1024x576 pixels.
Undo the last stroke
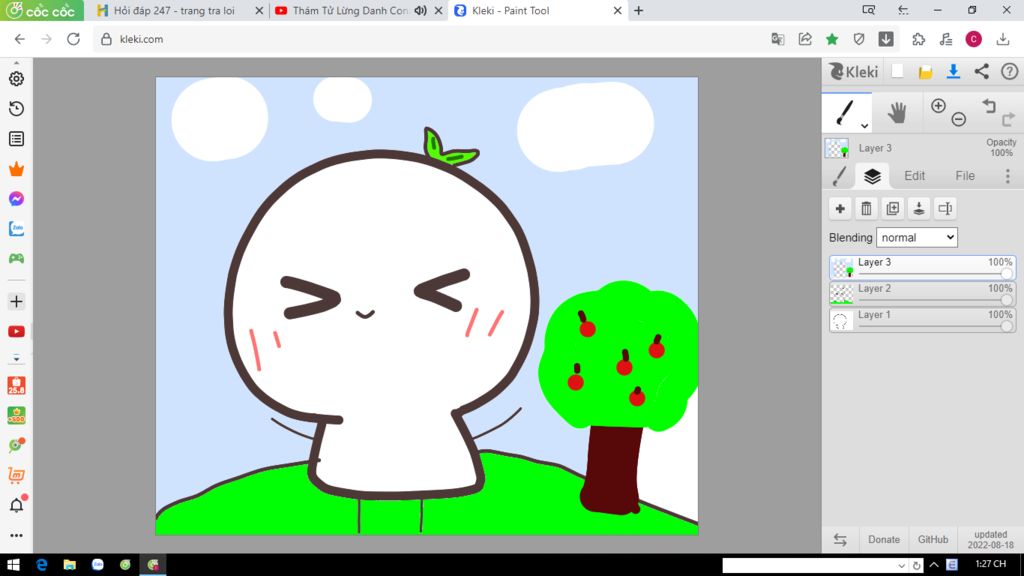pos(989,106)
